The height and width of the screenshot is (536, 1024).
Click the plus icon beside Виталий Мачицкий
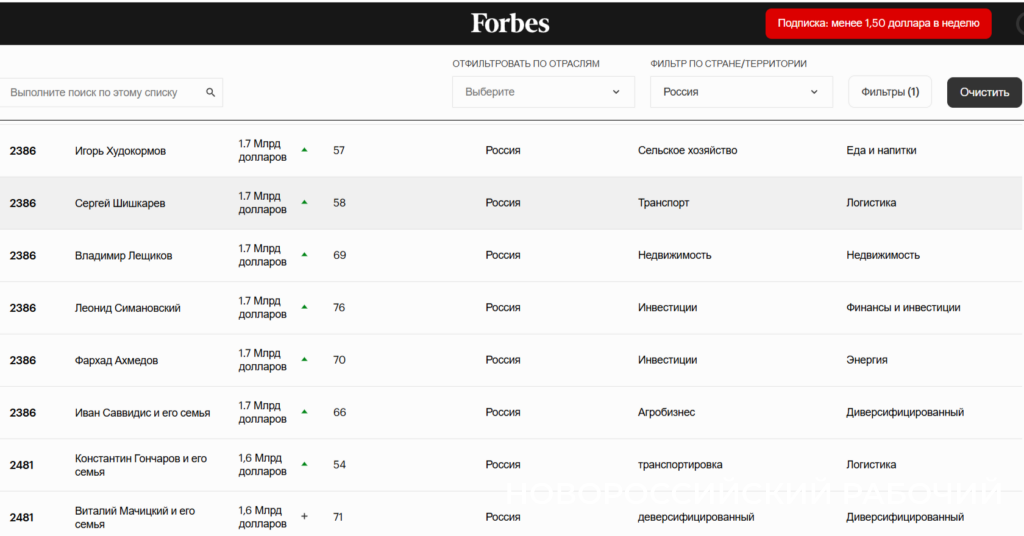click(304, 517)
